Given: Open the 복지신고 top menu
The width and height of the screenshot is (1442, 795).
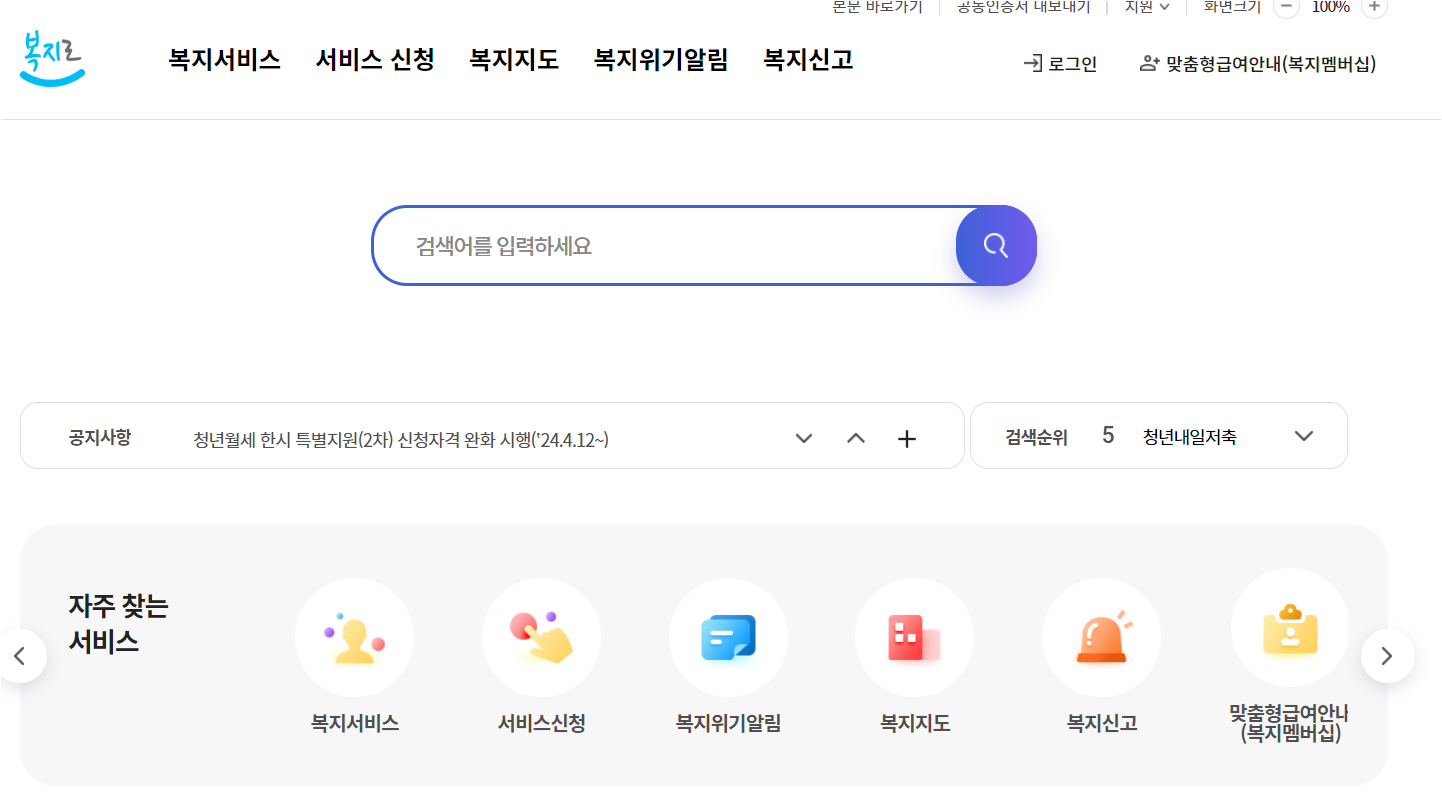Looking at the screenshot, I should click(x=808, y=60).
